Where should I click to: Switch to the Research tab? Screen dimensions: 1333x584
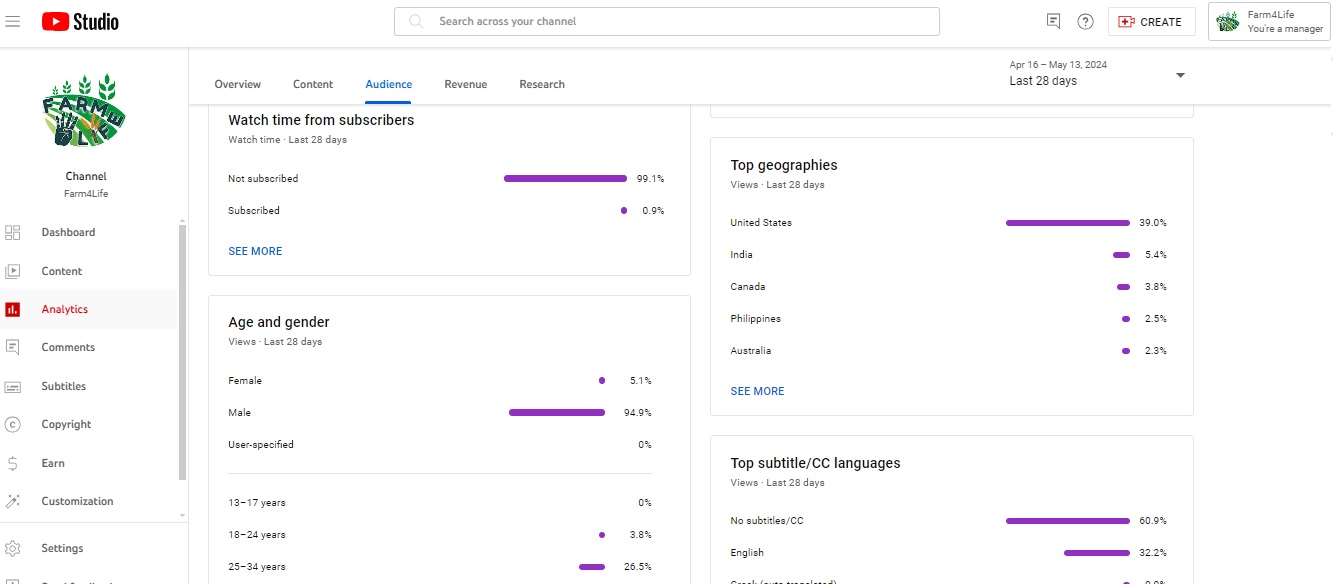[542, 84]
